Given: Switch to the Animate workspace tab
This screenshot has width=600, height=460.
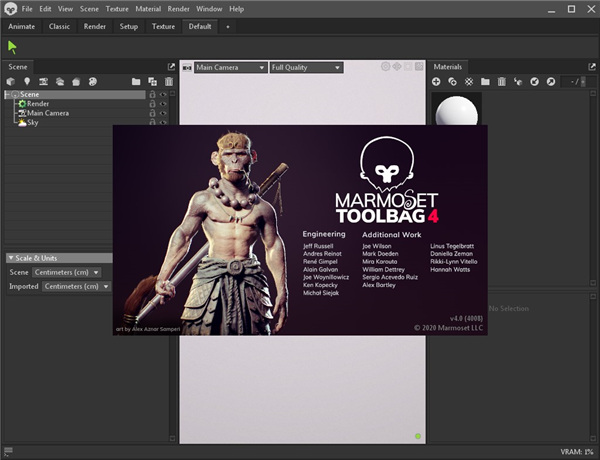Looking at the screenshot, I should (22, 26).
